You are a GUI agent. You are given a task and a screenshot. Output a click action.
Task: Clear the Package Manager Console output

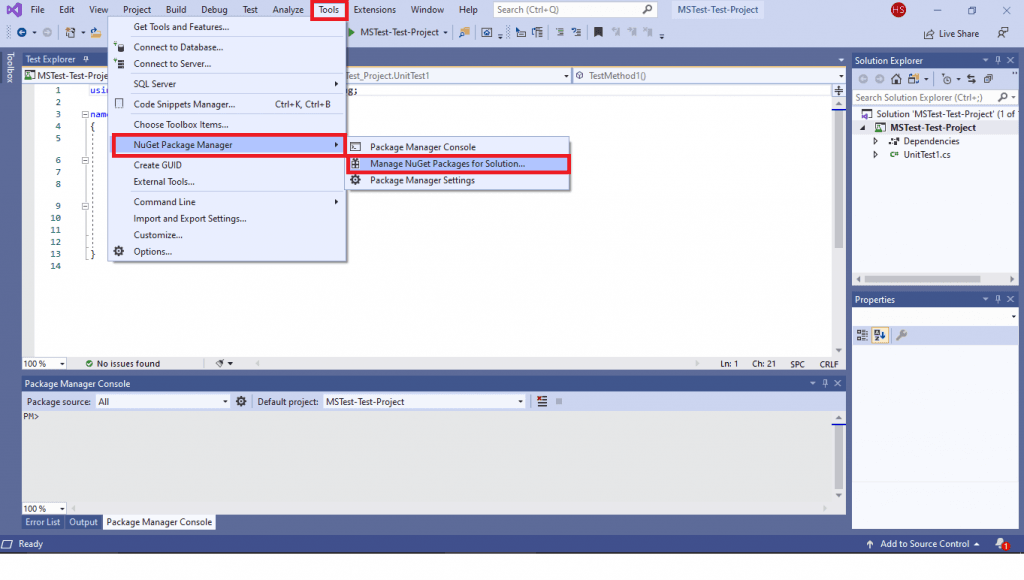click(542, 401)
